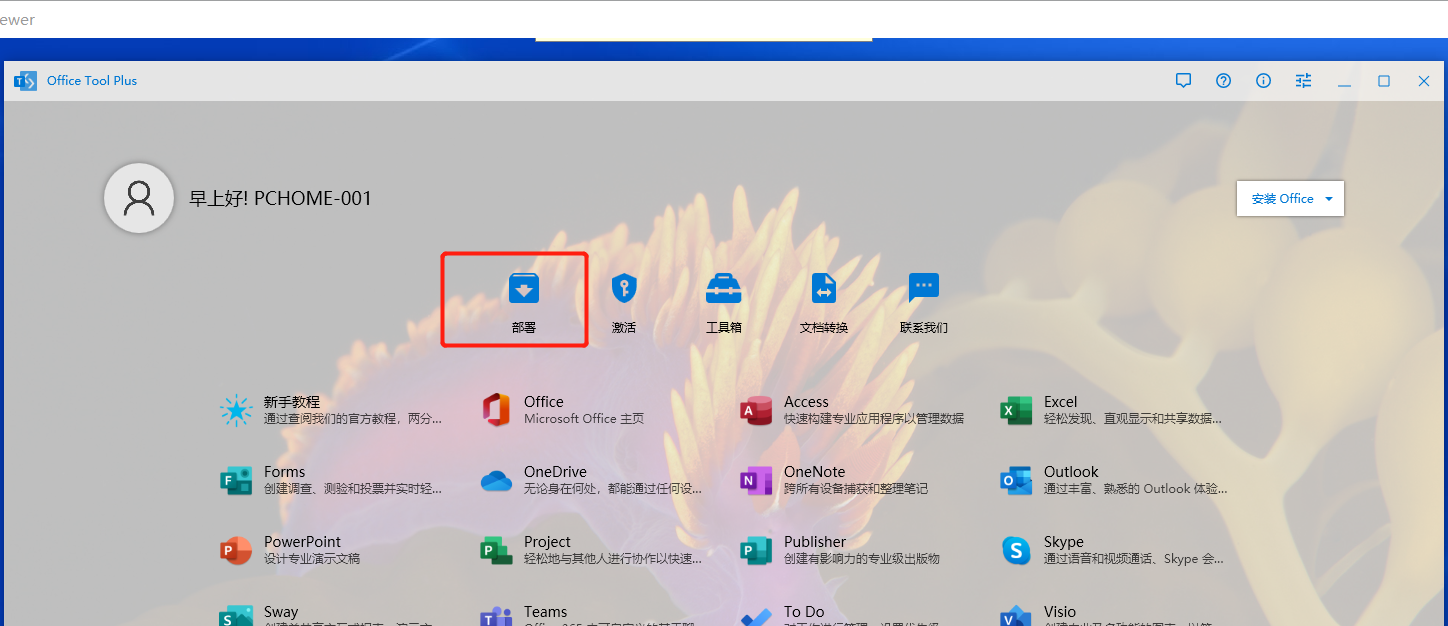This screenshot has height=626, width=1448.
Task: Click the Forms title text
Action: click(285, 472)
